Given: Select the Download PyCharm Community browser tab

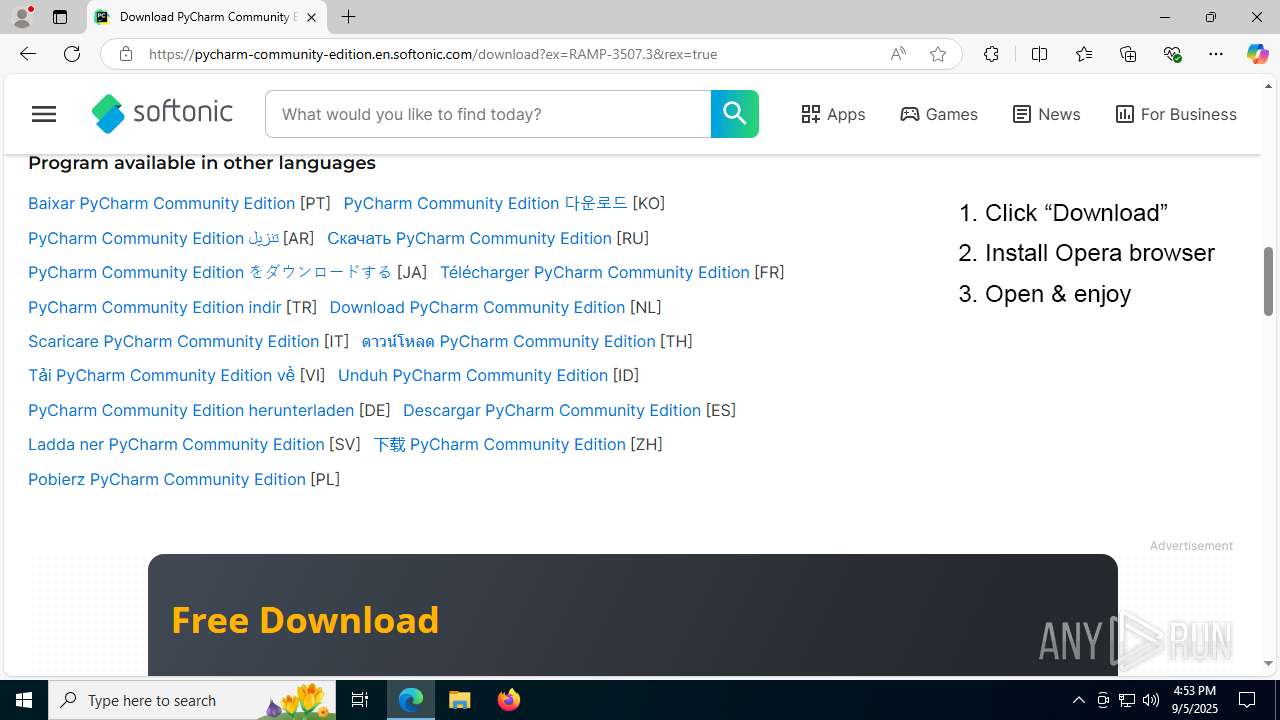Looking at the screenshot, I should (207, 17).
